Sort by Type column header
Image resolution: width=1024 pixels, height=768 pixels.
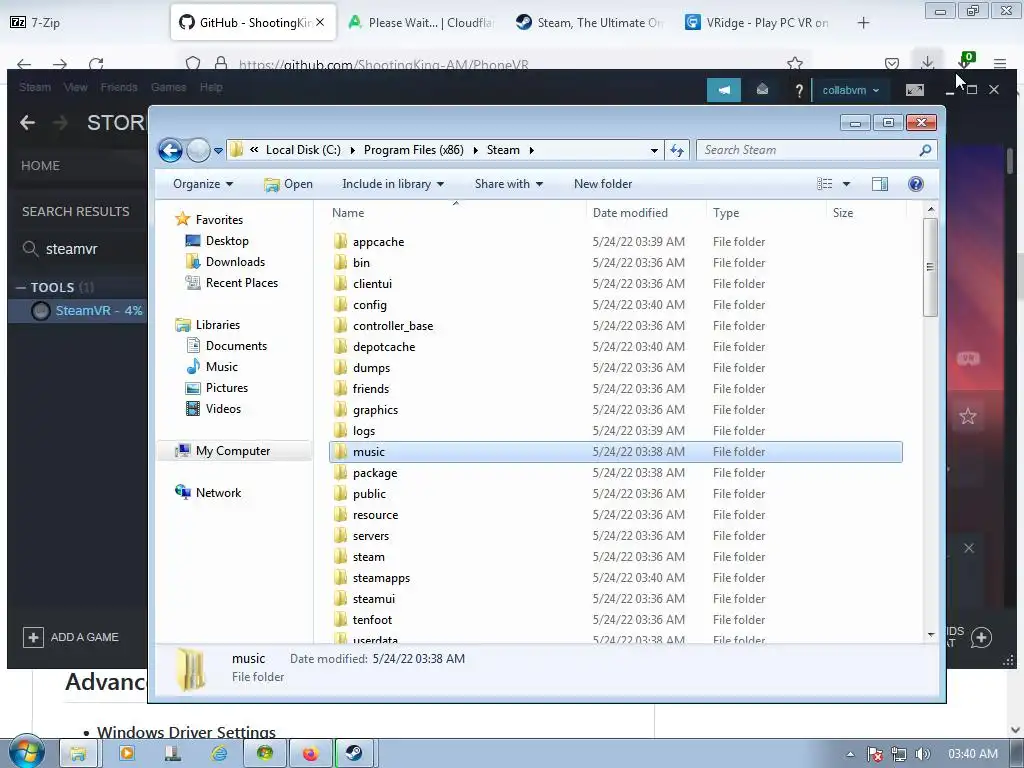coord(726,213)
